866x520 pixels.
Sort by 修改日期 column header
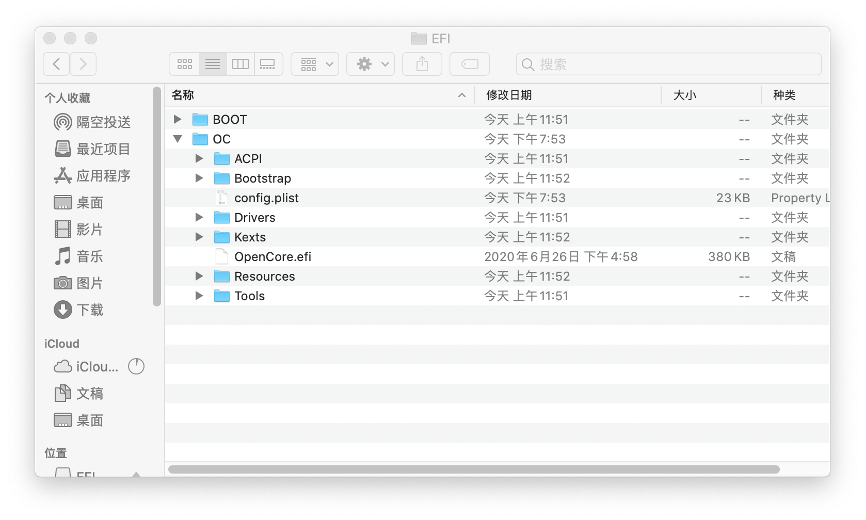pos(568,95)
